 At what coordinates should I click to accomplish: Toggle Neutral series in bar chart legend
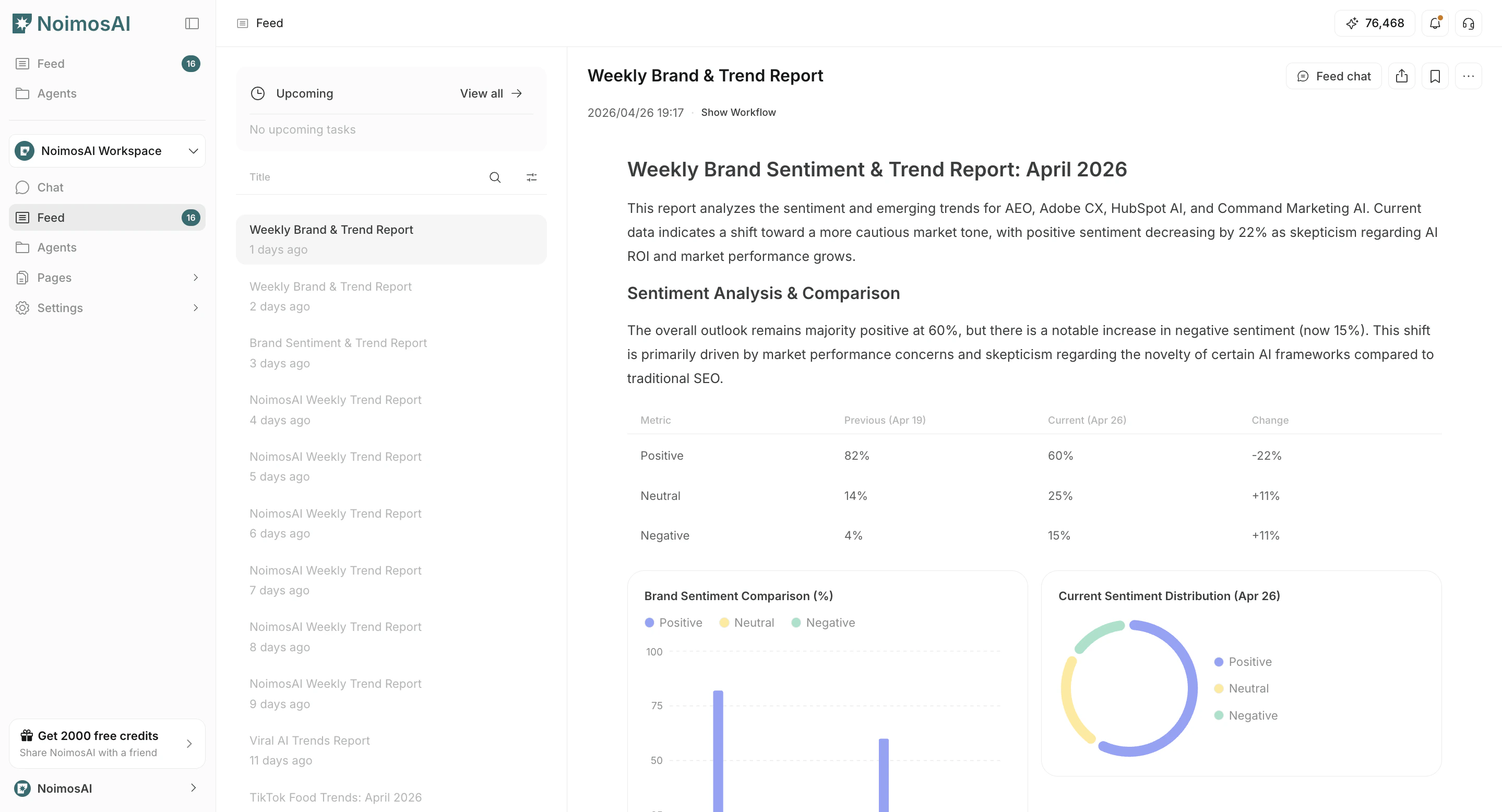747,623
